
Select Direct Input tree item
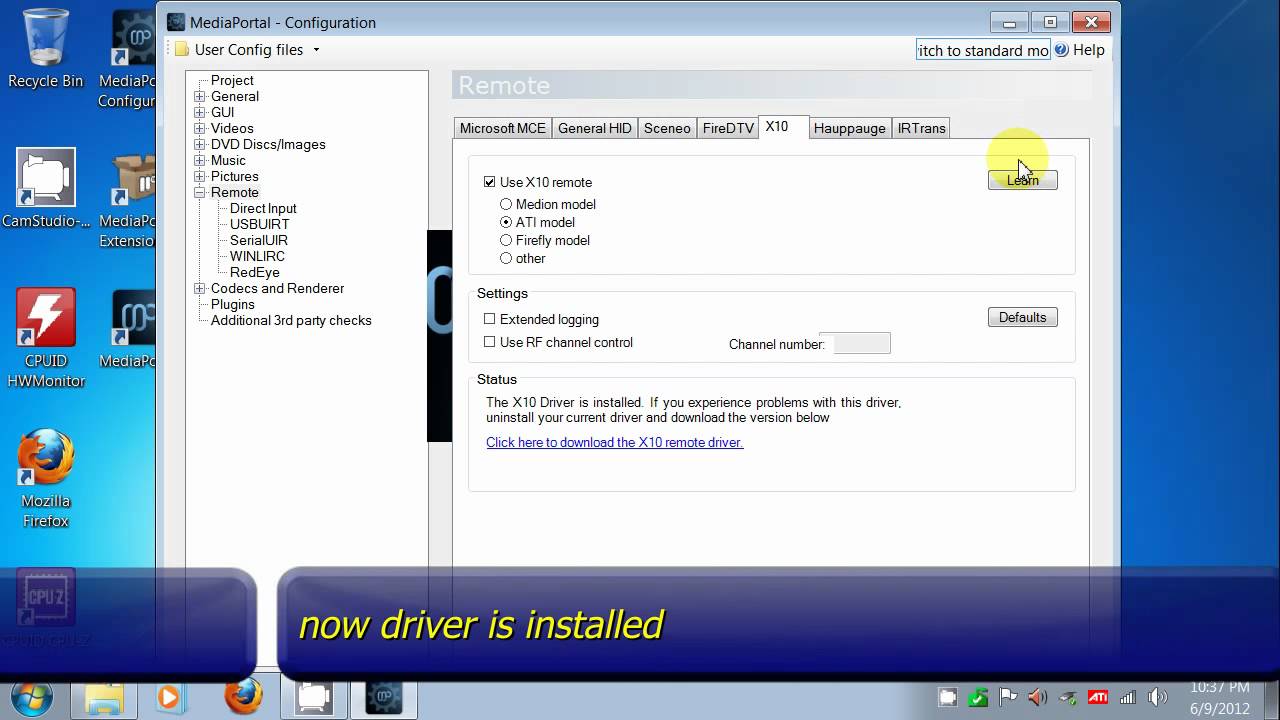(263, 208)
